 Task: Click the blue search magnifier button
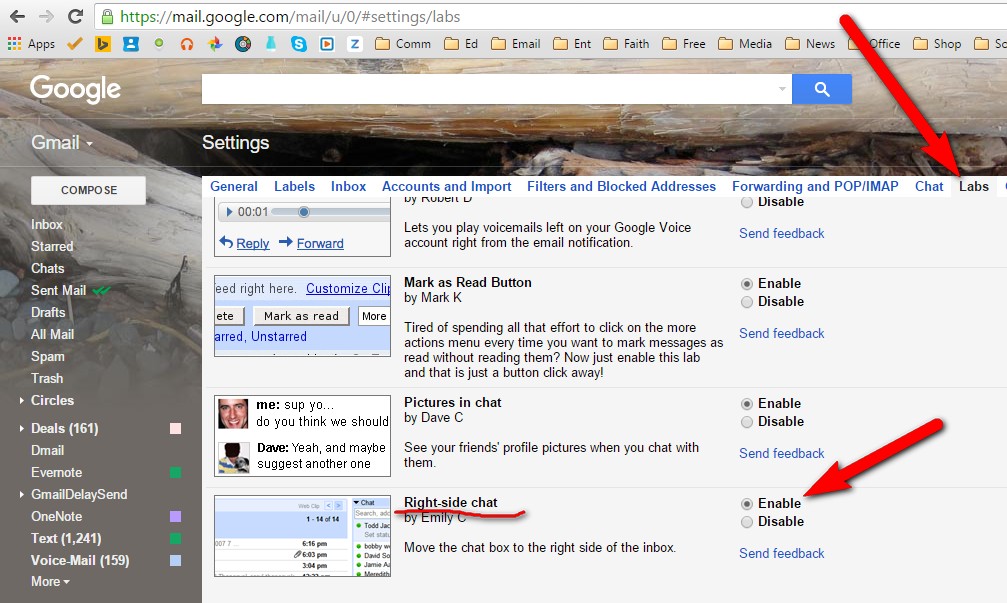click(x=821, y=89)
